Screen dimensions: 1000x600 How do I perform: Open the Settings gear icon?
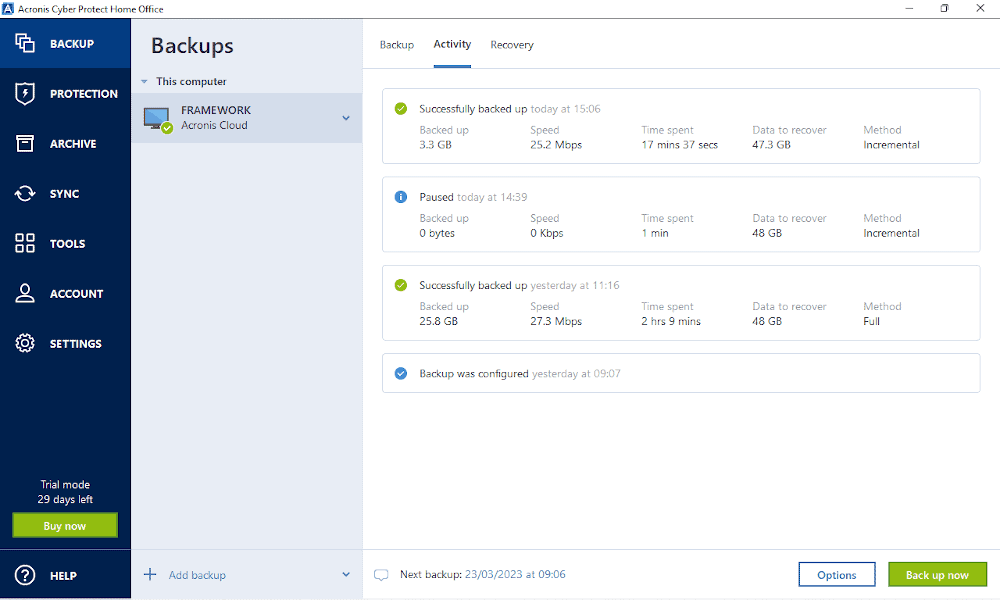(25, 343)
